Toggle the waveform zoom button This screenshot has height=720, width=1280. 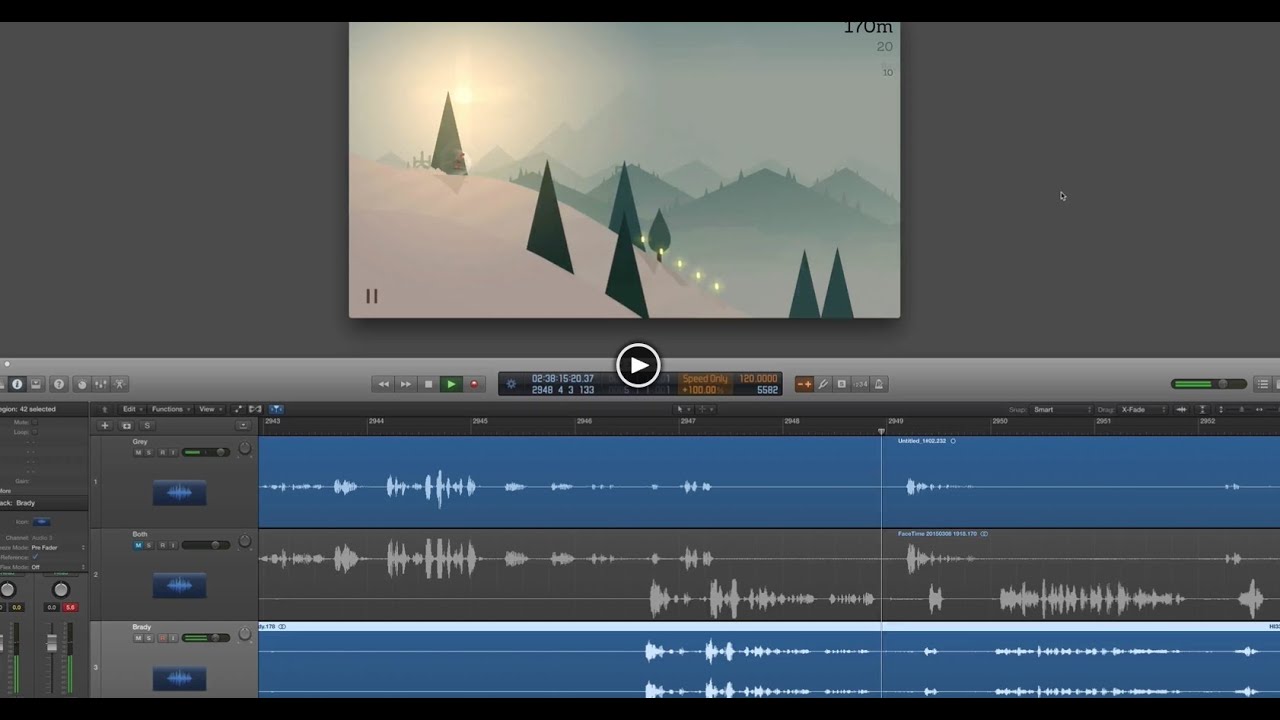[x=1181, y=410]
